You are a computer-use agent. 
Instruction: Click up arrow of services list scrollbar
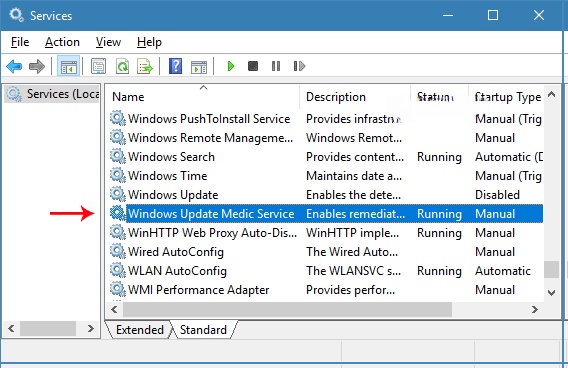(551, 95)
